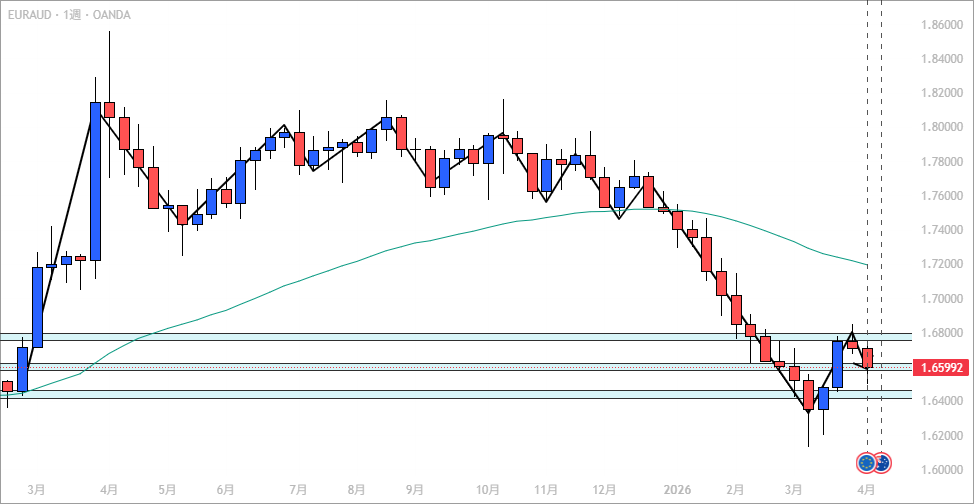Click the 1.80000 price scale label

click(942, 127)
